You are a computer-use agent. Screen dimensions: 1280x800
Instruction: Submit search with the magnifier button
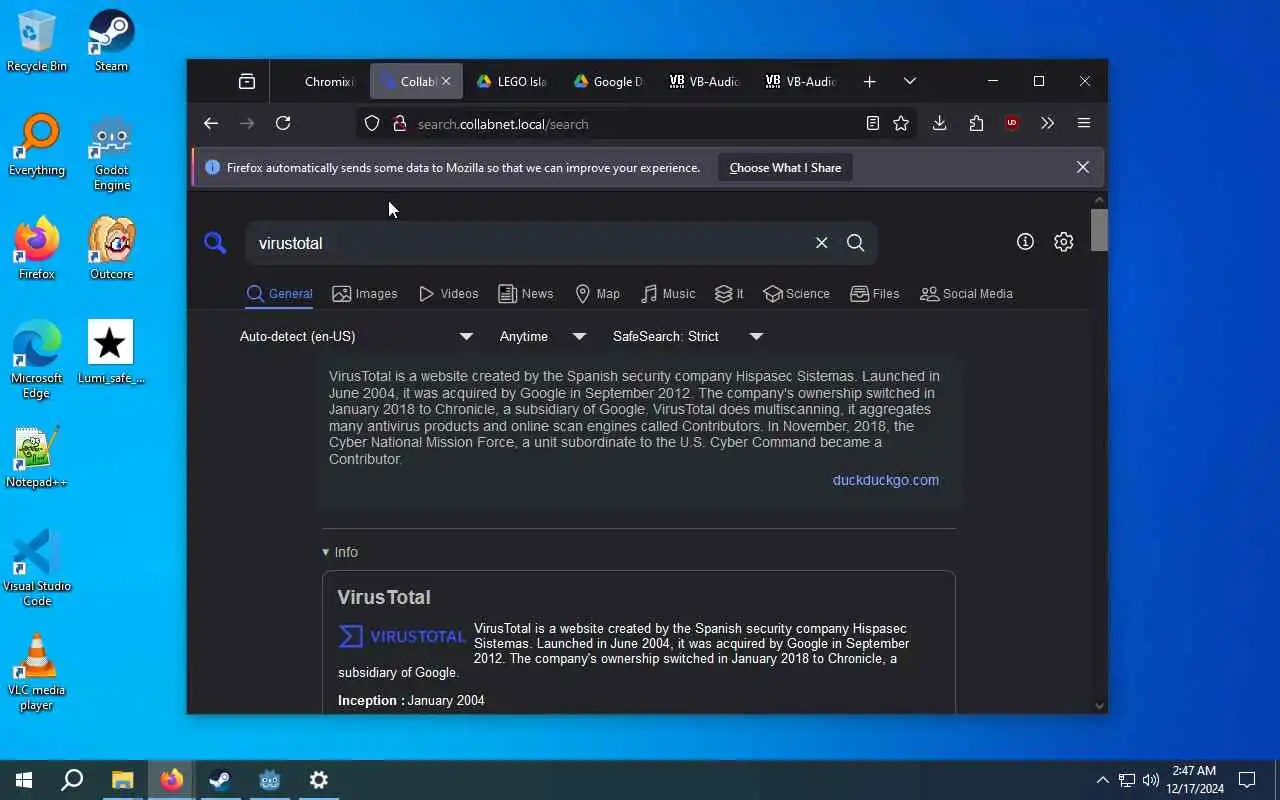[x=855, y=243]
